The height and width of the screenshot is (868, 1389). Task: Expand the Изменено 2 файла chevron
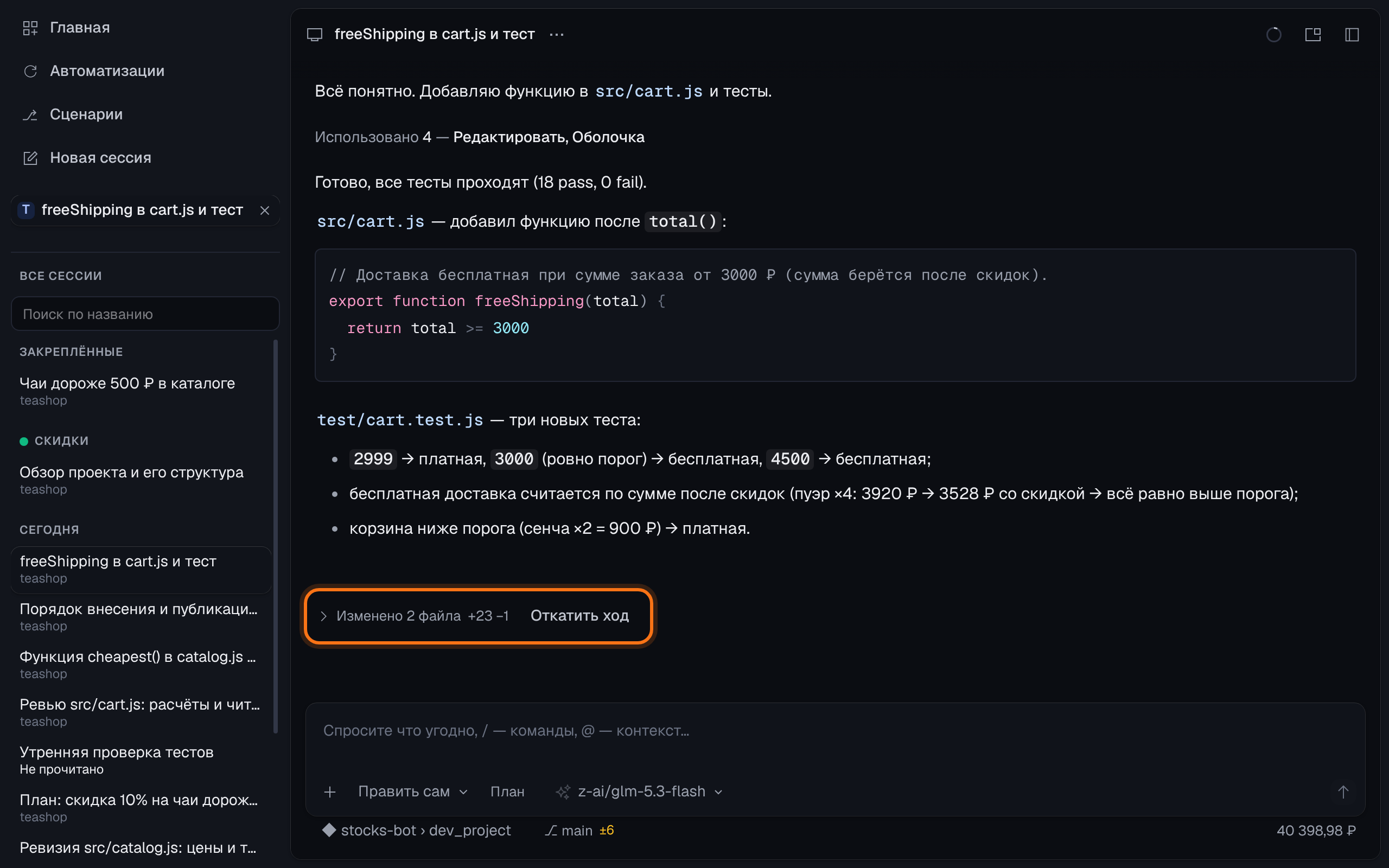pyautogui.click(x=324, y=616)
